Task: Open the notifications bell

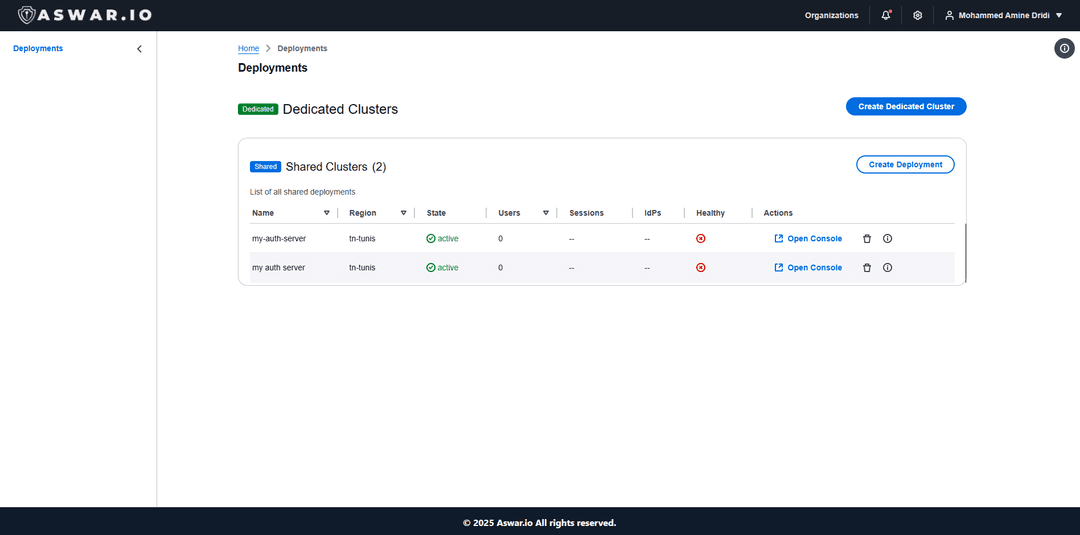Action: point(886,15)
